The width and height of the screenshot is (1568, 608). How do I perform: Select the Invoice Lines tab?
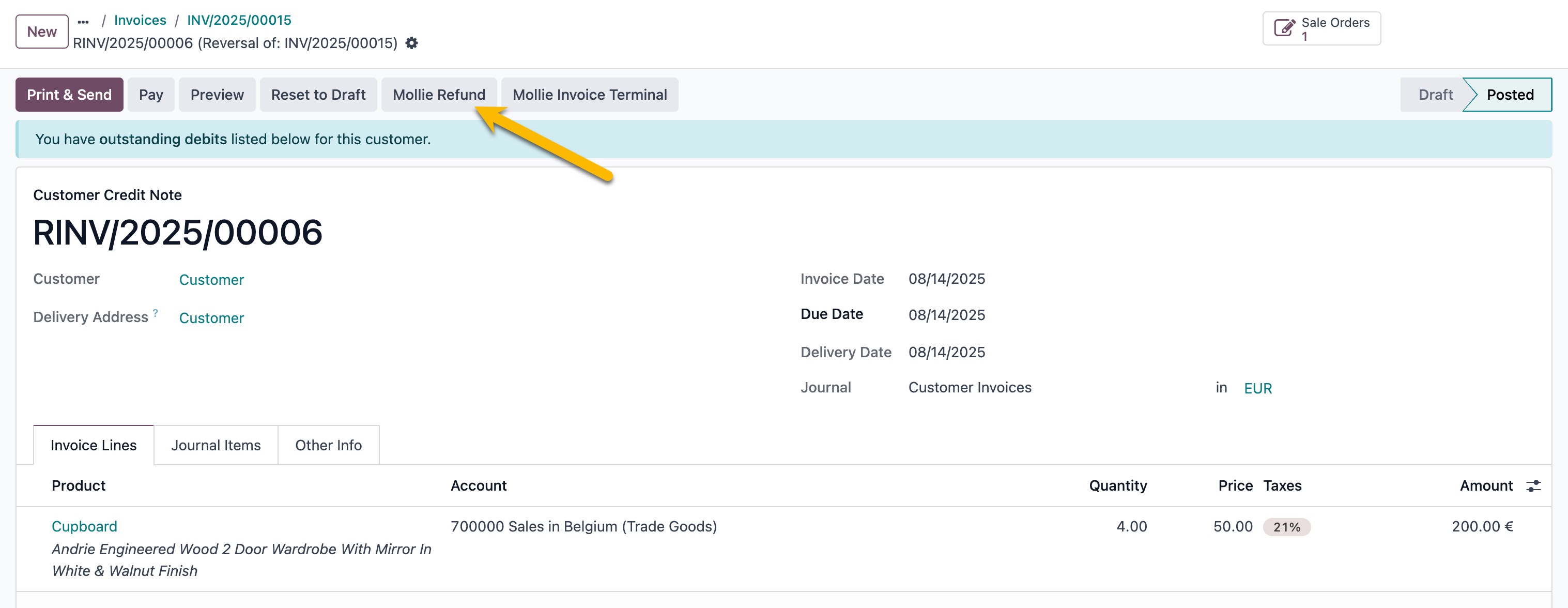click(x=93, y=445)
